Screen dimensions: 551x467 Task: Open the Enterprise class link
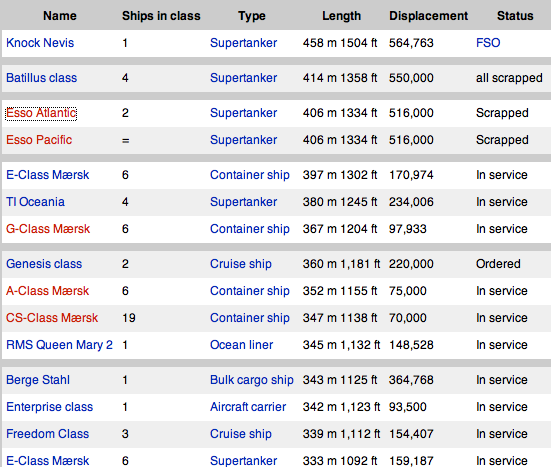tap(50, 407)
